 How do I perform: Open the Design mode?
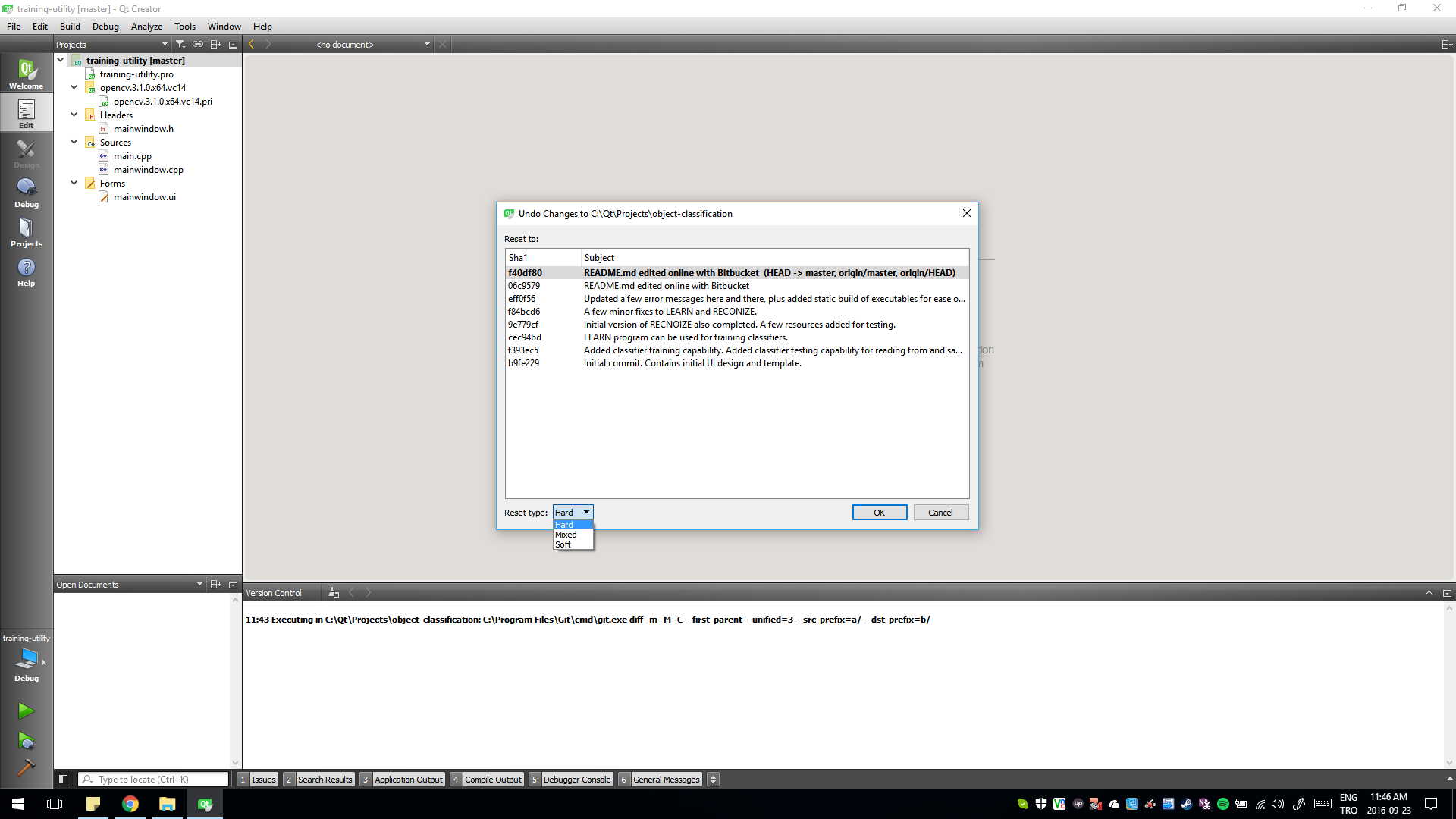[27, 152]
